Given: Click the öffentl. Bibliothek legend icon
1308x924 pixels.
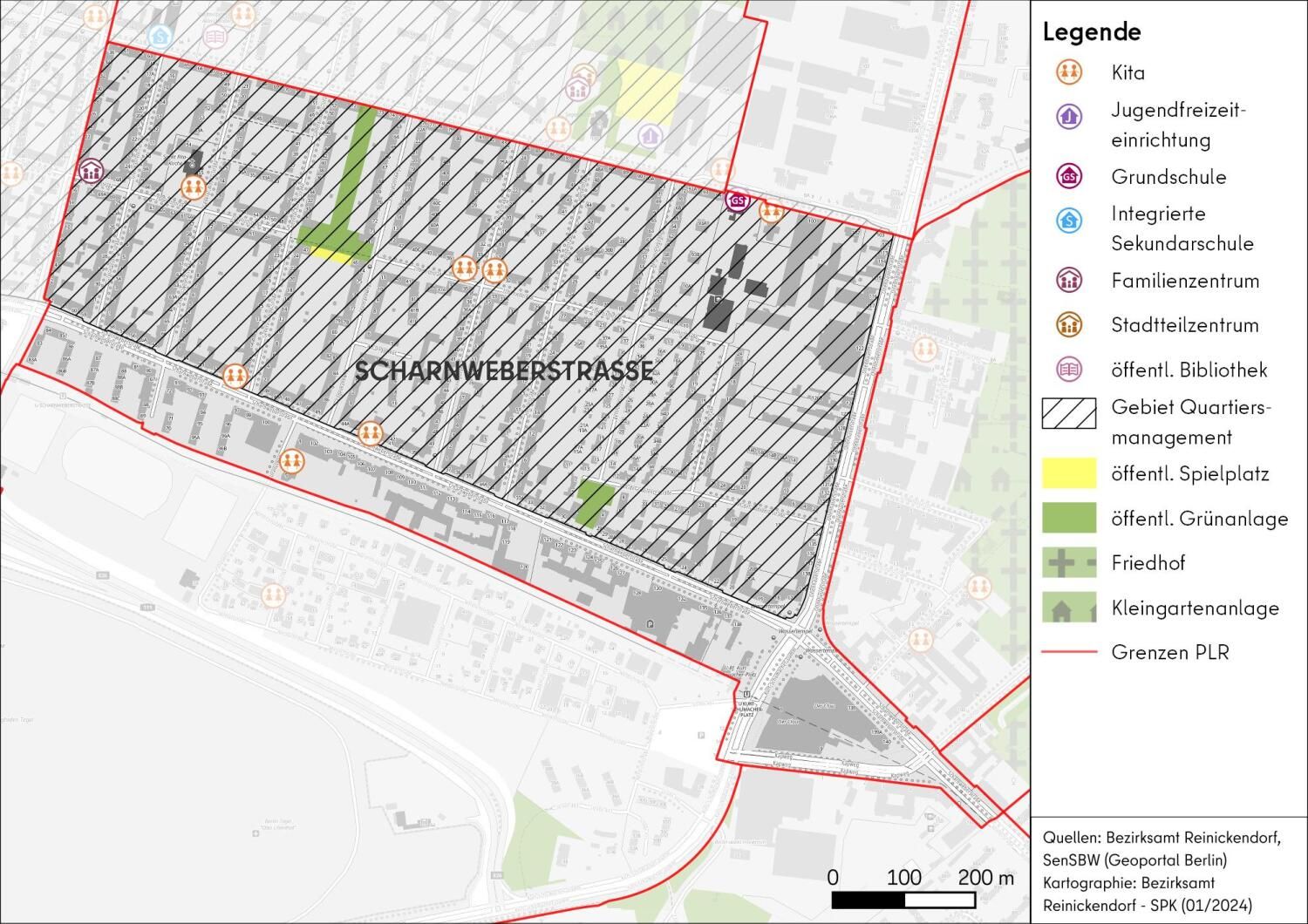Looking at the screenshot, I should 1069,370.
